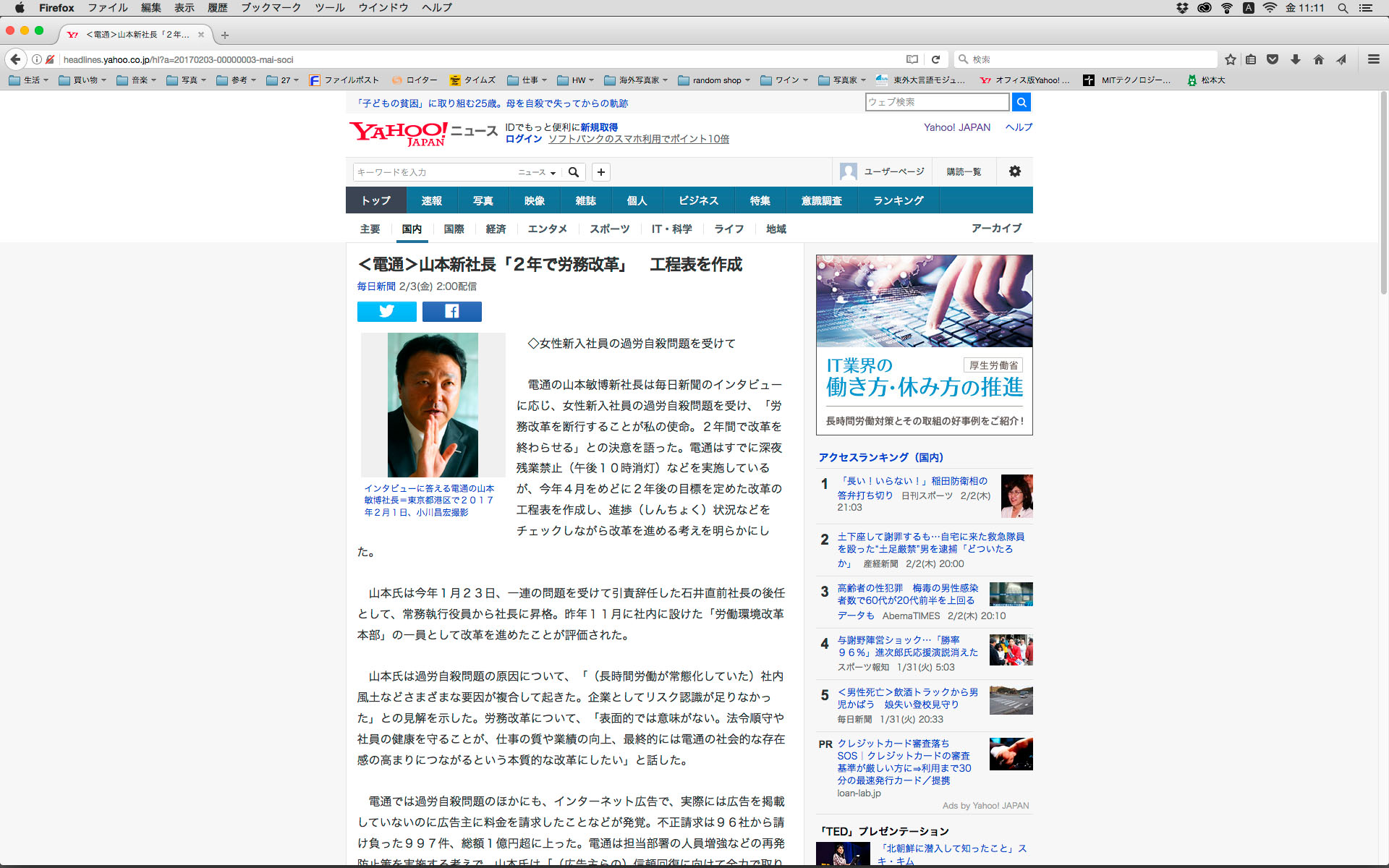Switch to the 速報 news tab
1389x868 pixels.
pos(431,200)
